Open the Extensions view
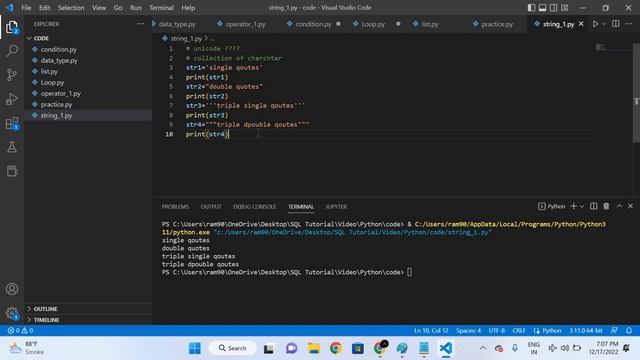The height and width of the screenshot is (360, 640). tap(12, 123)
